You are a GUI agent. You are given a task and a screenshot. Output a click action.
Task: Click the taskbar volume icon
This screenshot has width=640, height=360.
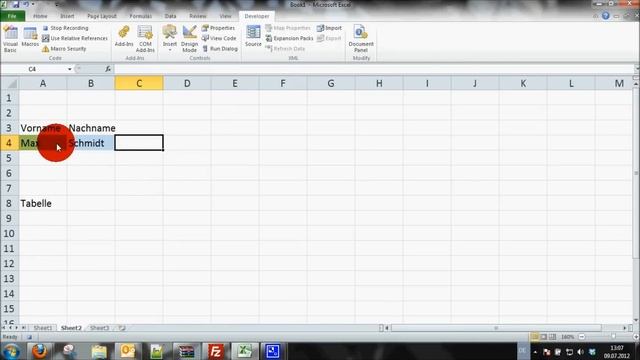(580, 352)
